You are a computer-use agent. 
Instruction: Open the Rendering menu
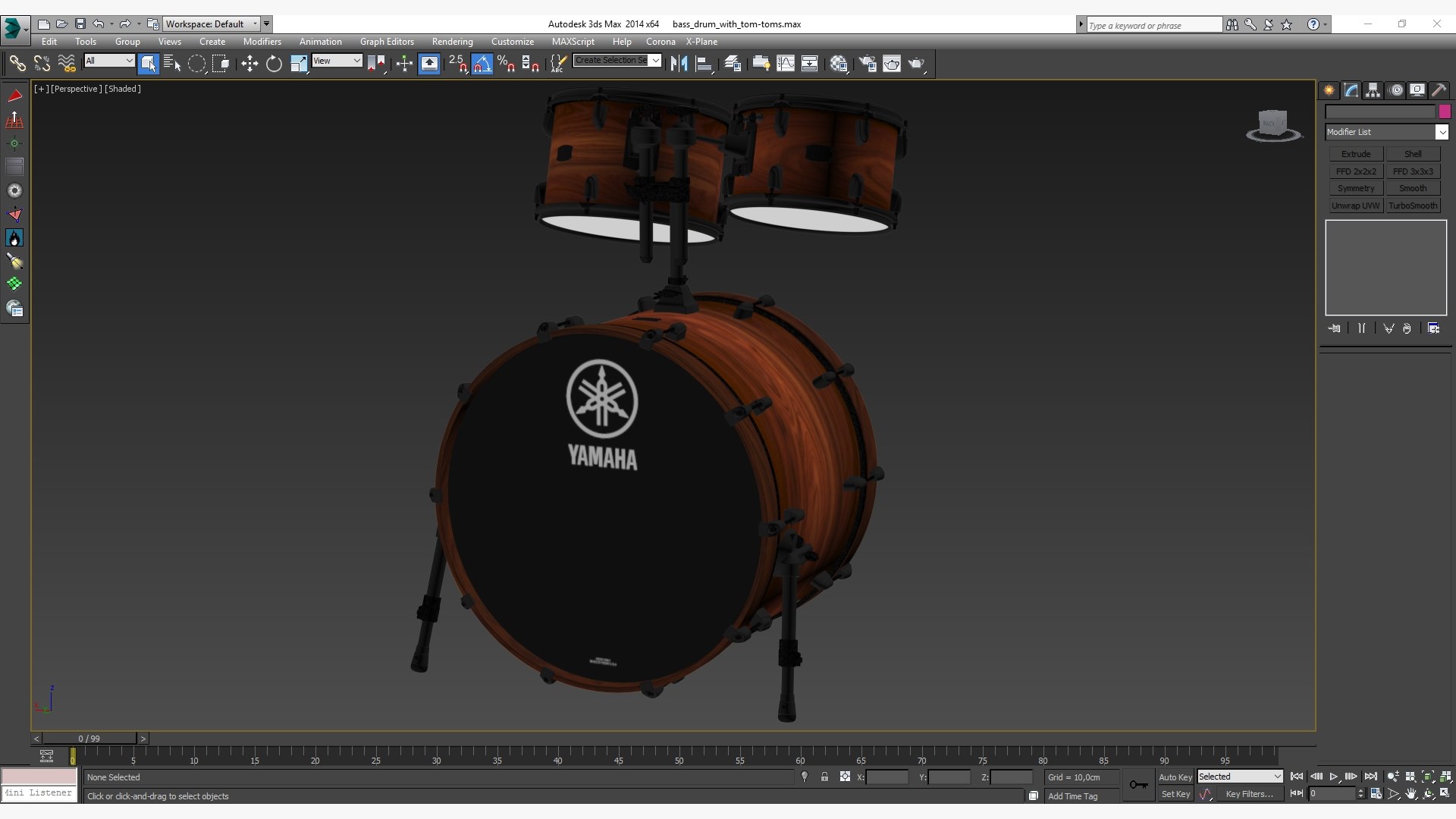pyautogui.click(x=452, y=42)
